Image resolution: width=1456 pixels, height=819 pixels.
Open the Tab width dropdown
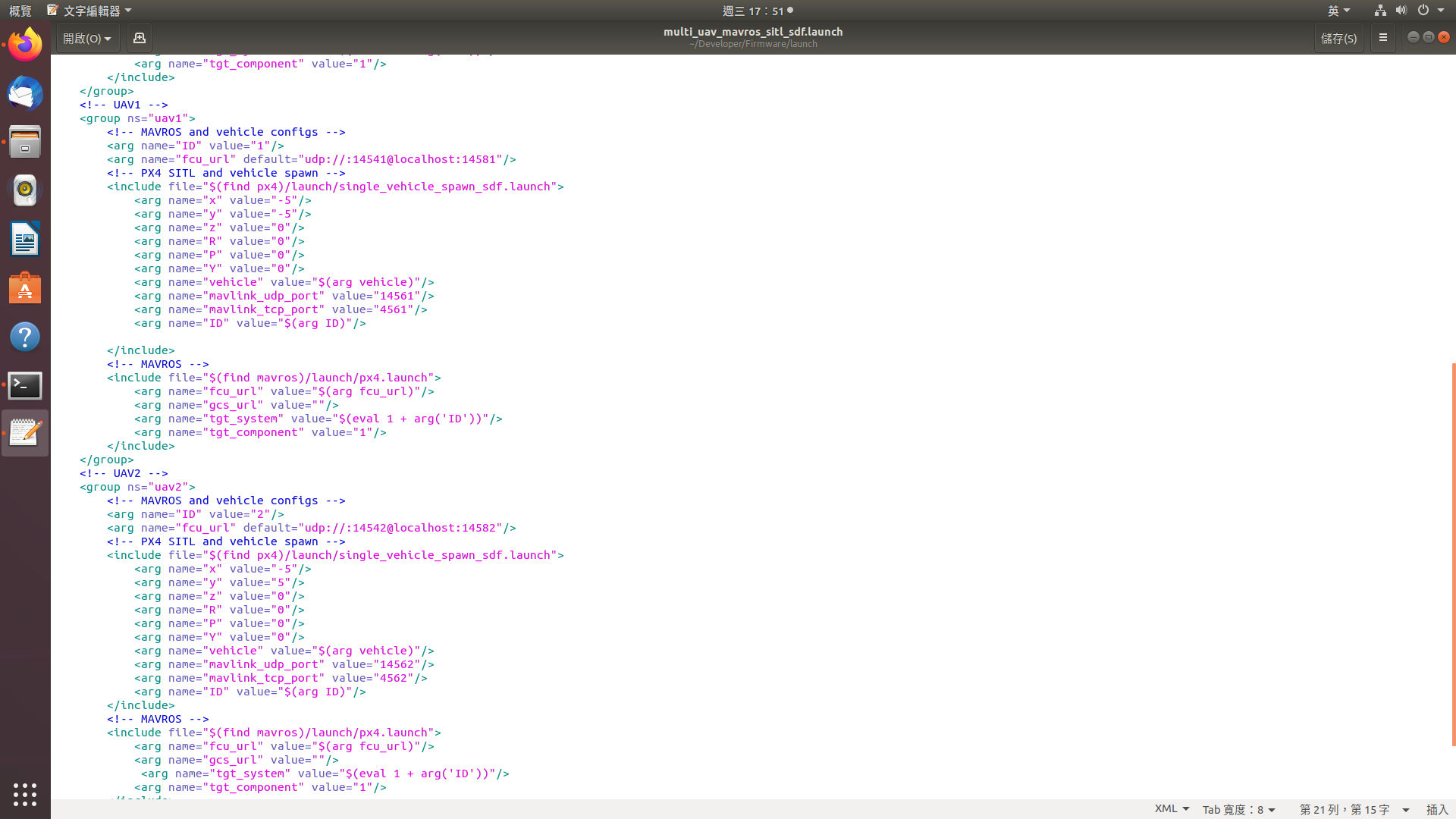point(1239,809)
